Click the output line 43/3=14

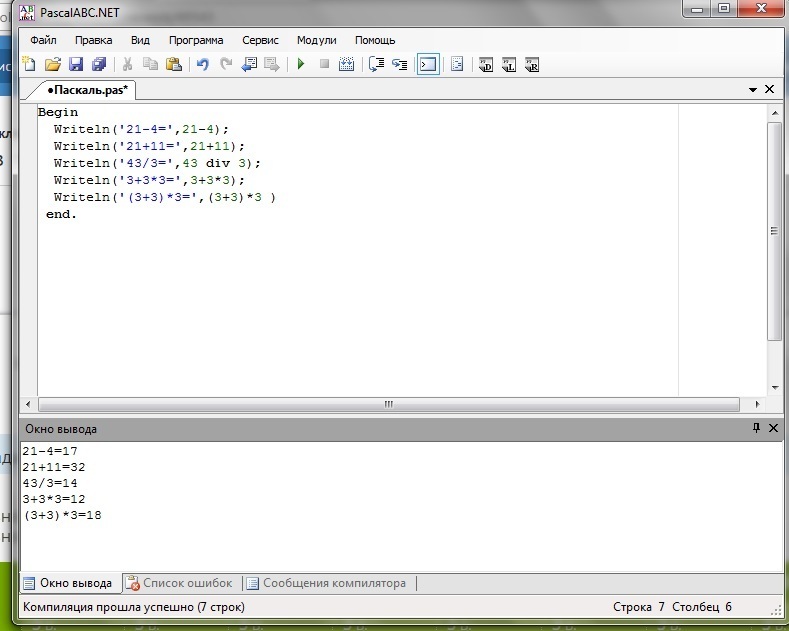(x=50, y=484)
